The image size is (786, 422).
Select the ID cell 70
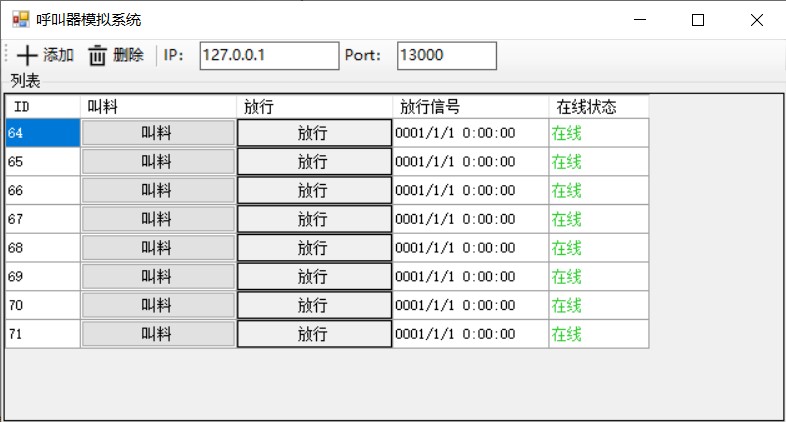[43, 305]
